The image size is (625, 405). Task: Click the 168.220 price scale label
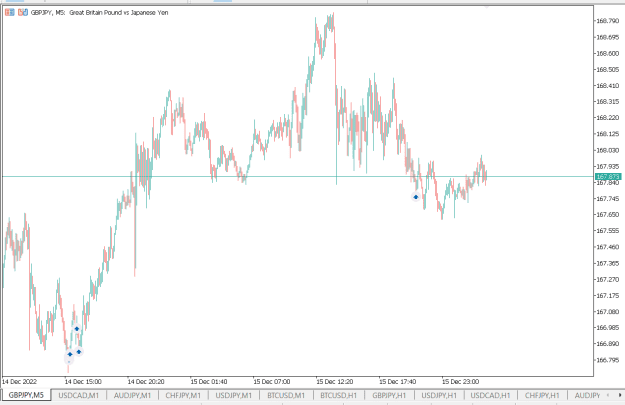point(607,118)
